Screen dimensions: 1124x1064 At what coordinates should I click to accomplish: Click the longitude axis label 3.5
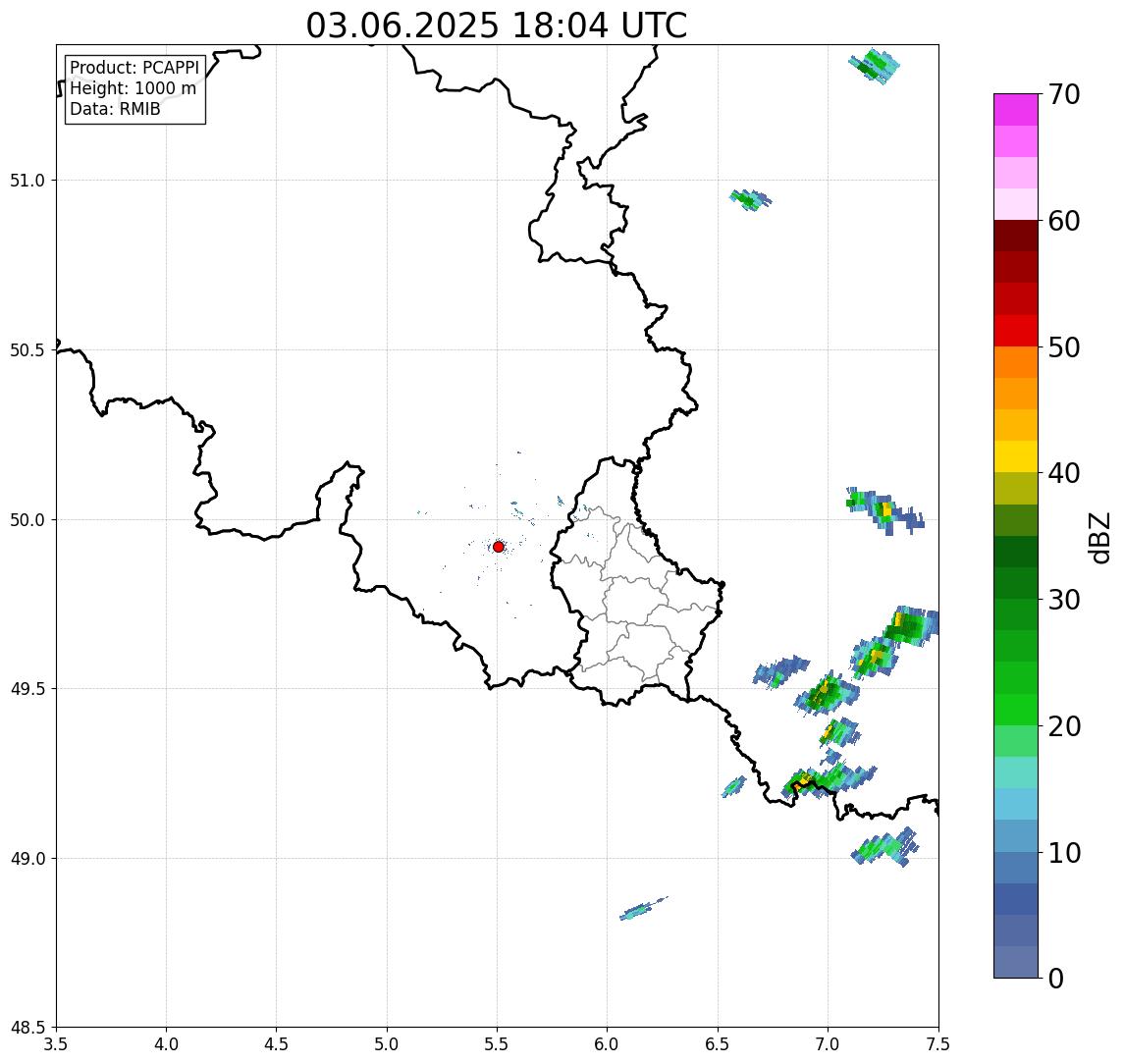[x=56, y=1044]
